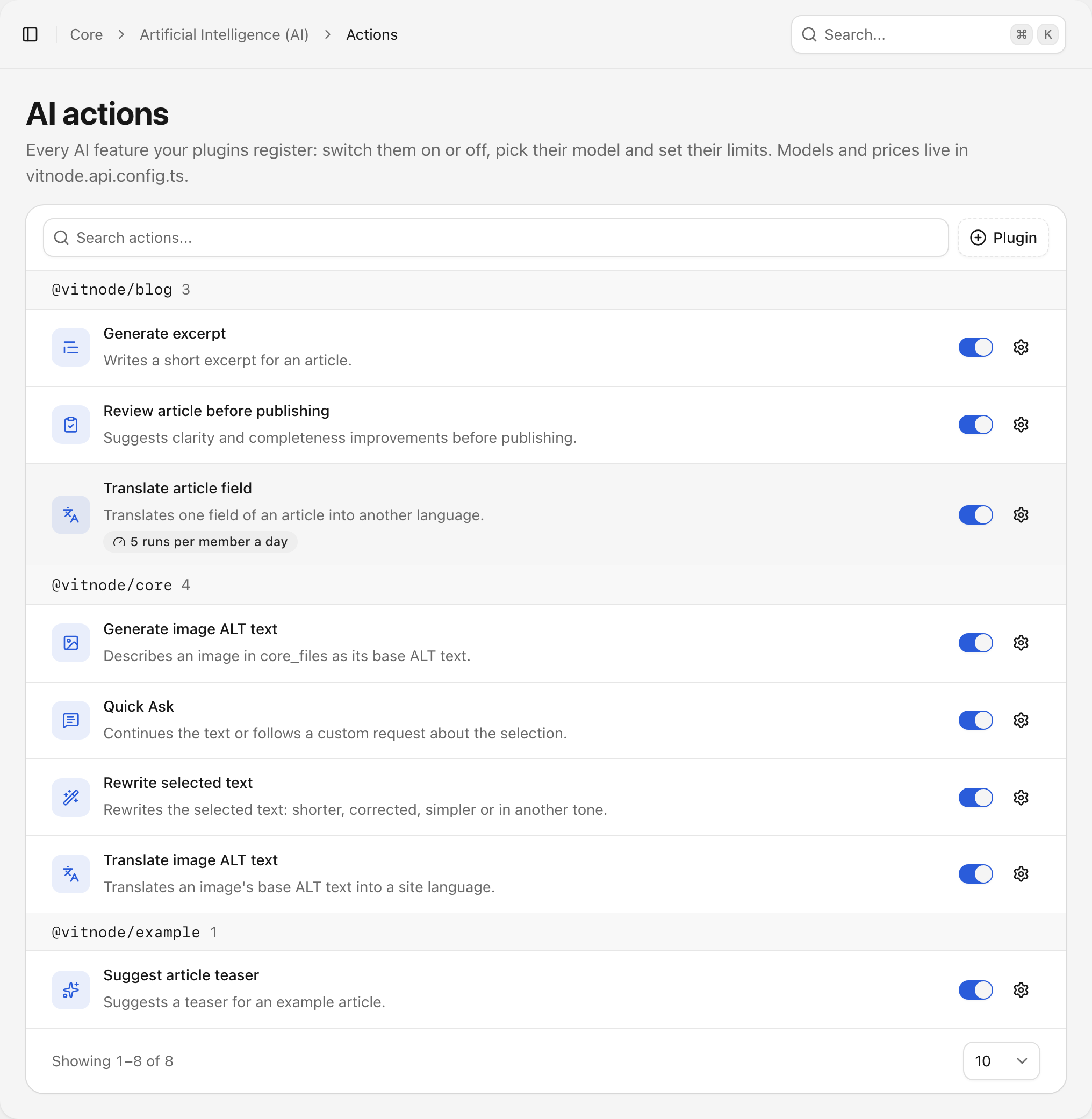This screenshot has width=1092, height=1119.
Task: Click the Suggest article teaser sparkles icon
Action: point(70,989)
